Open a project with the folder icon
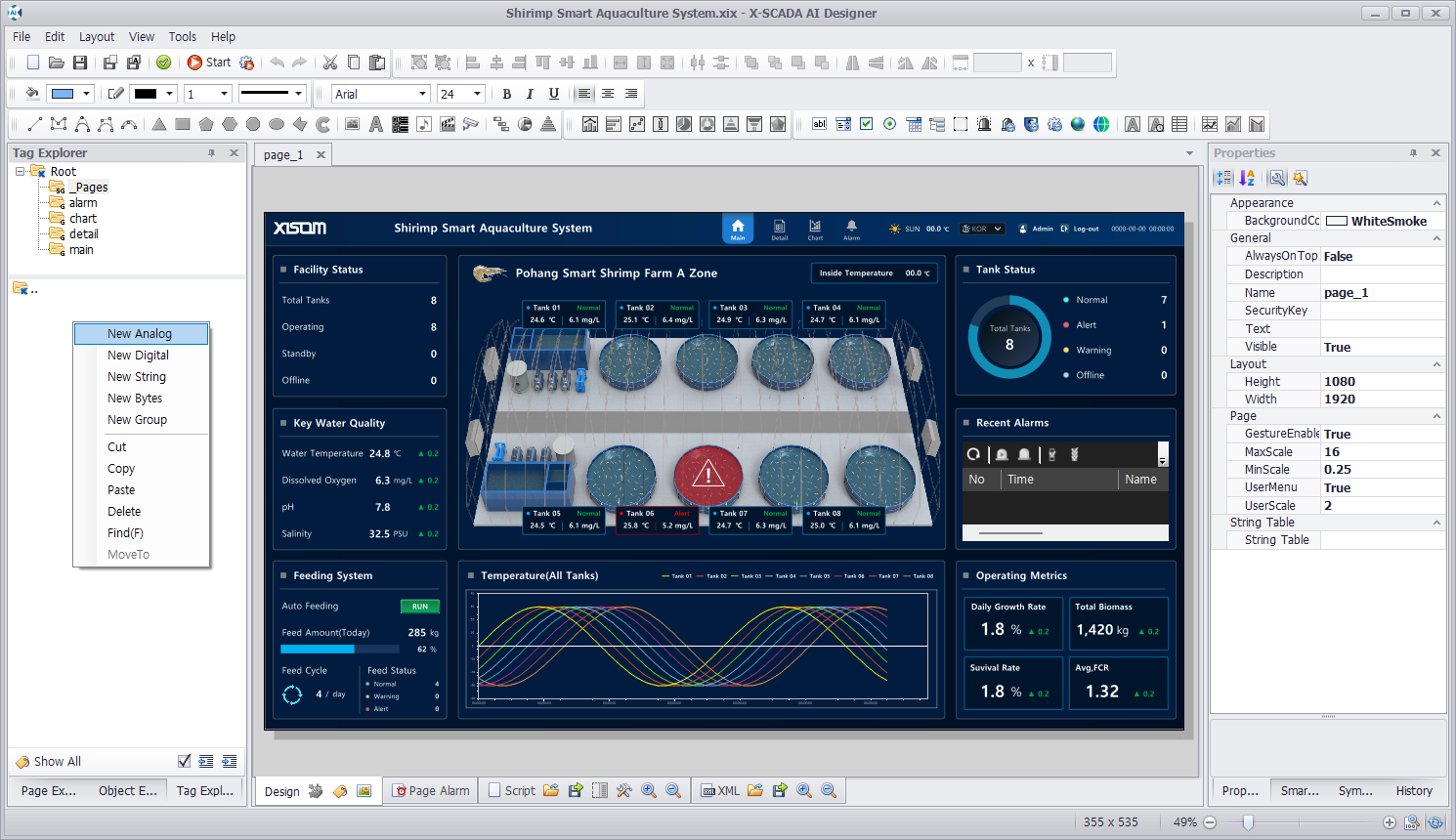The width and height of the screenshot is (1456, 840). pos(57,63)
